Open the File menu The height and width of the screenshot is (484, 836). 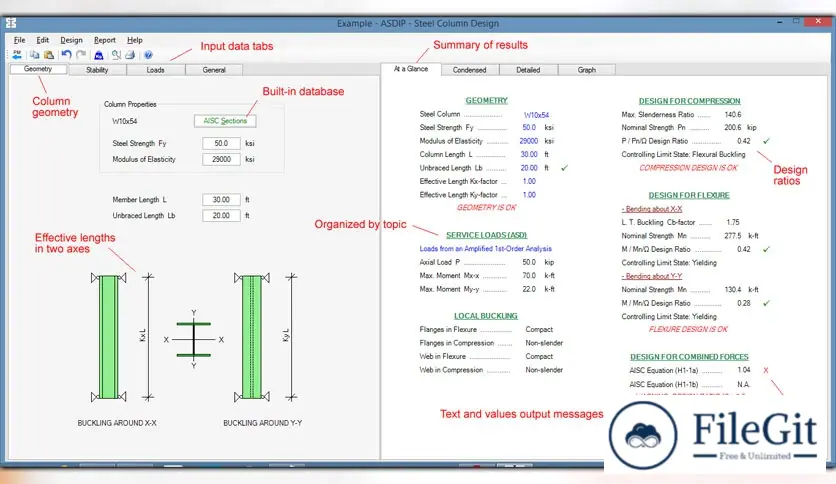point(19,40)
